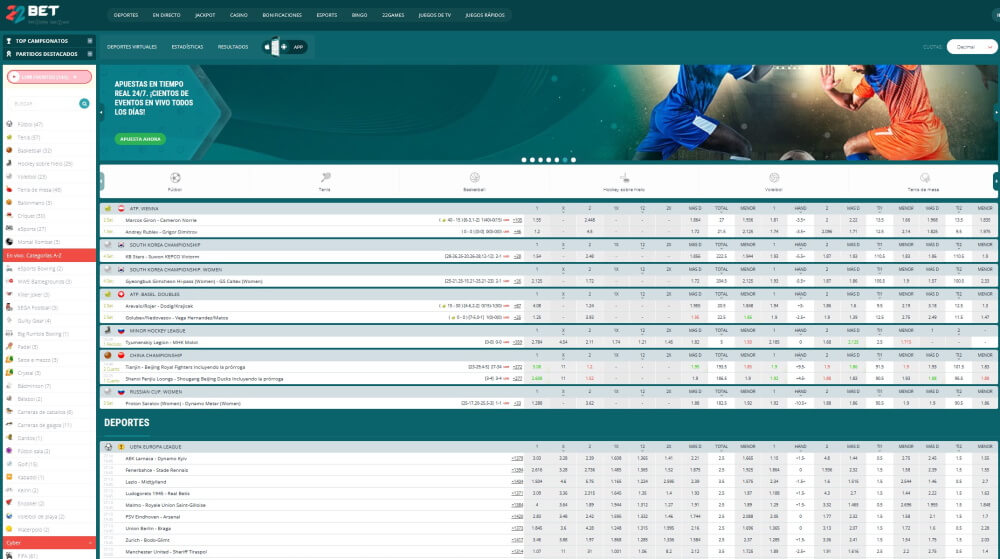Collapse the Cyber sidebar section
The width and height of the screenshot is (1000, 559).
tap(49, 543)
